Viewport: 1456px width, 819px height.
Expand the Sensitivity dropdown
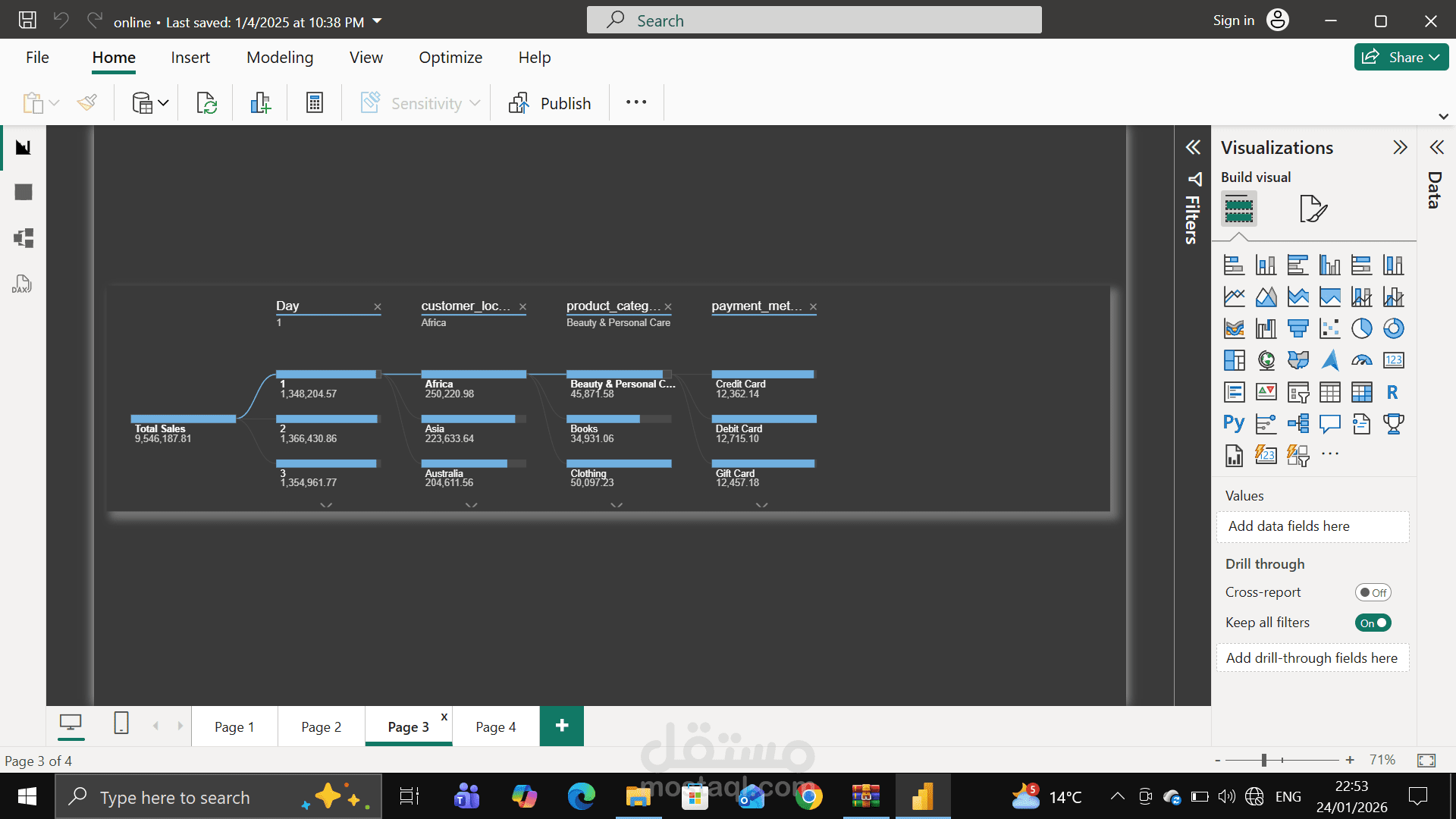(475, 103)
